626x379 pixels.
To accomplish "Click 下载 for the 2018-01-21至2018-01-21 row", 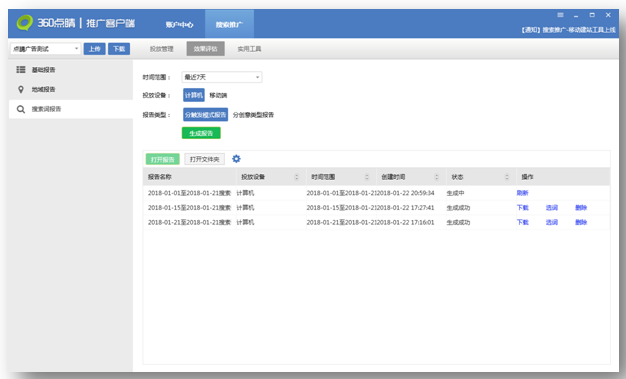I will point(522,222).
